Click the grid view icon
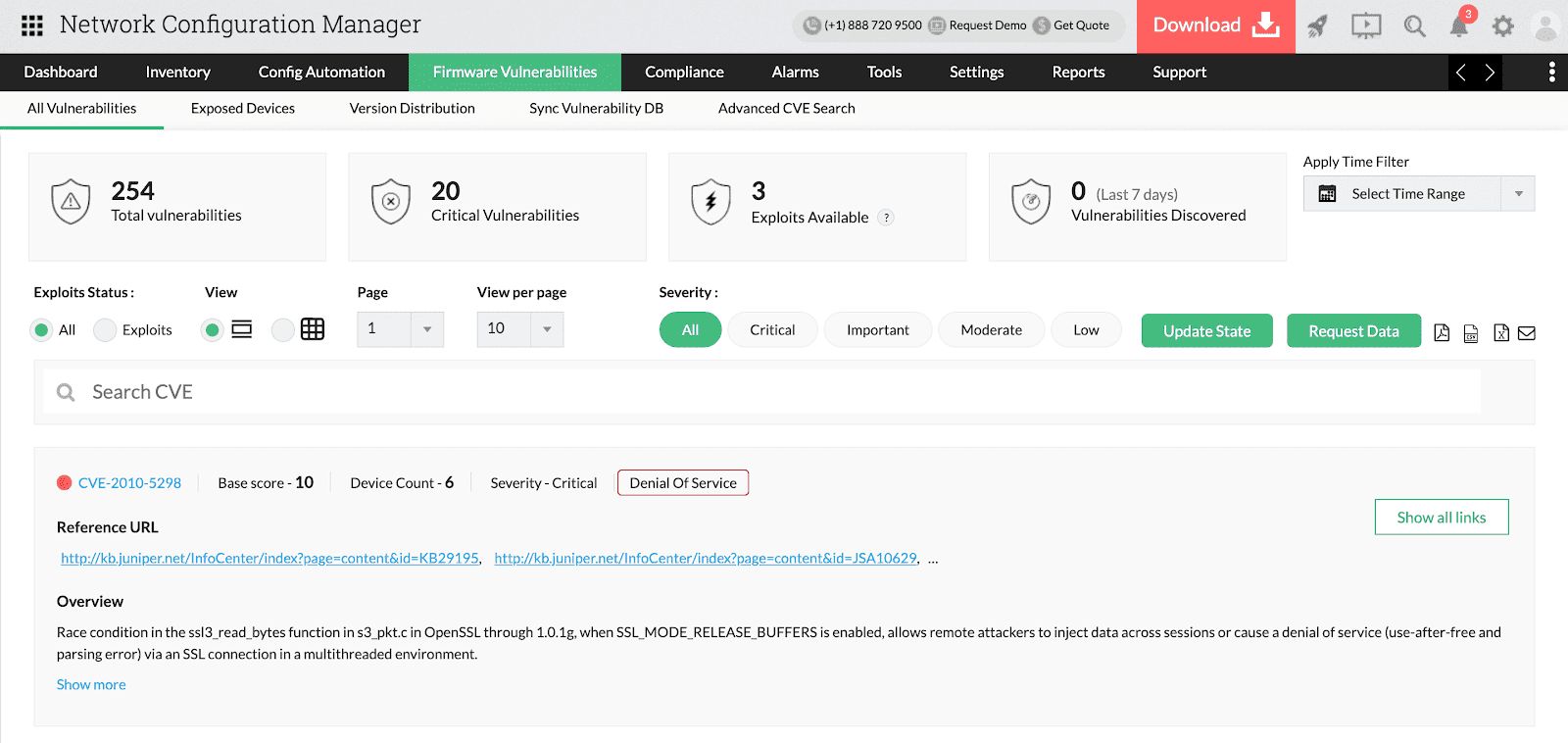This screenshot has height=743, width=1568. click(313, 329)
